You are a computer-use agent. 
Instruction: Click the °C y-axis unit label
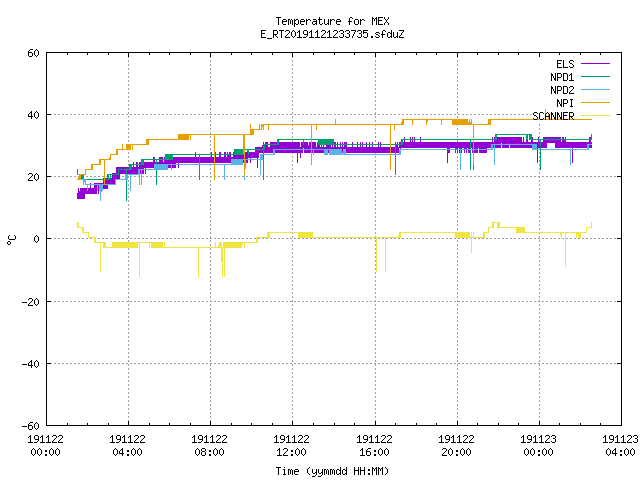click(x=11, y=240)
